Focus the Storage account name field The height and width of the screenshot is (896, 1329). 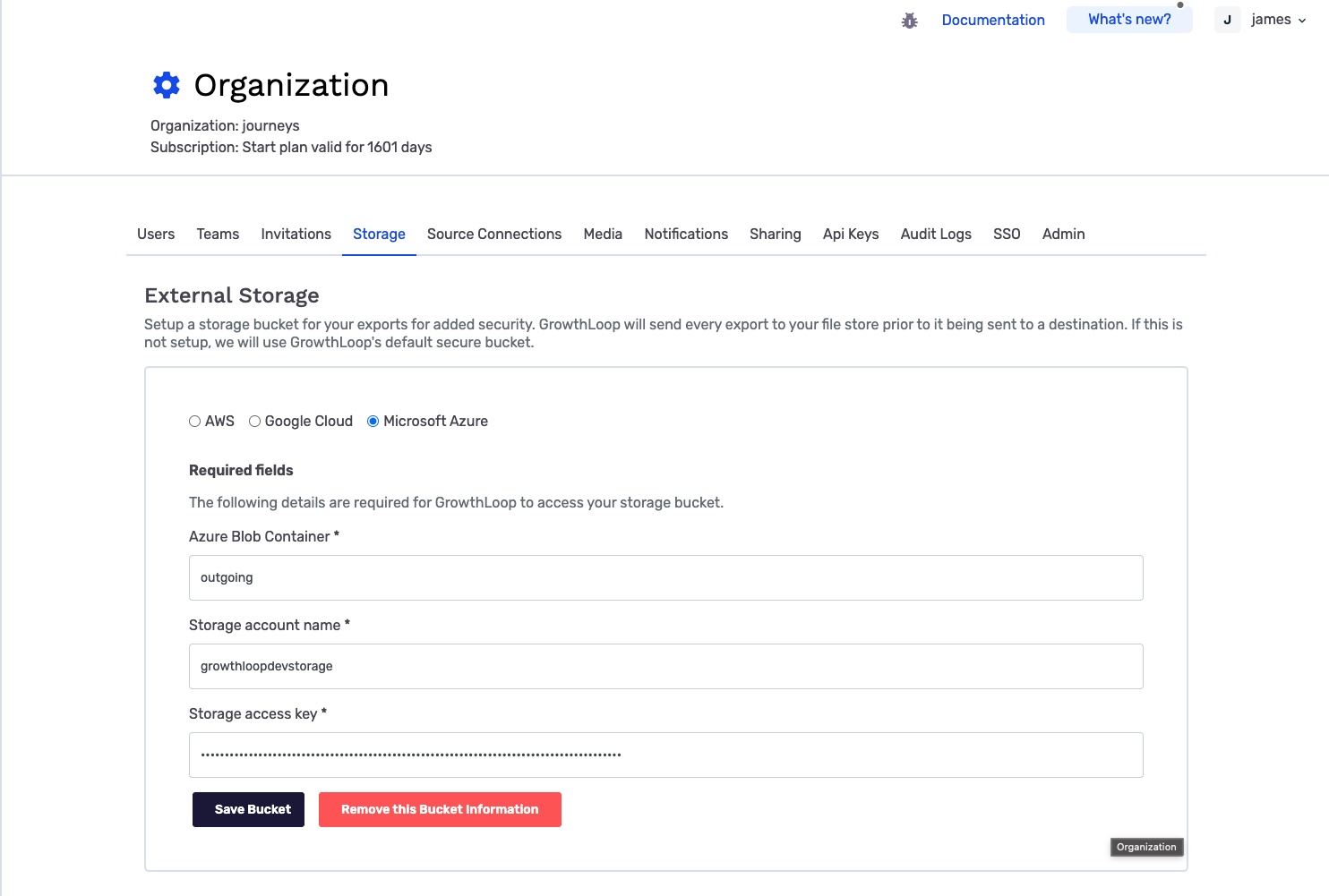click(x=665, y=666)
